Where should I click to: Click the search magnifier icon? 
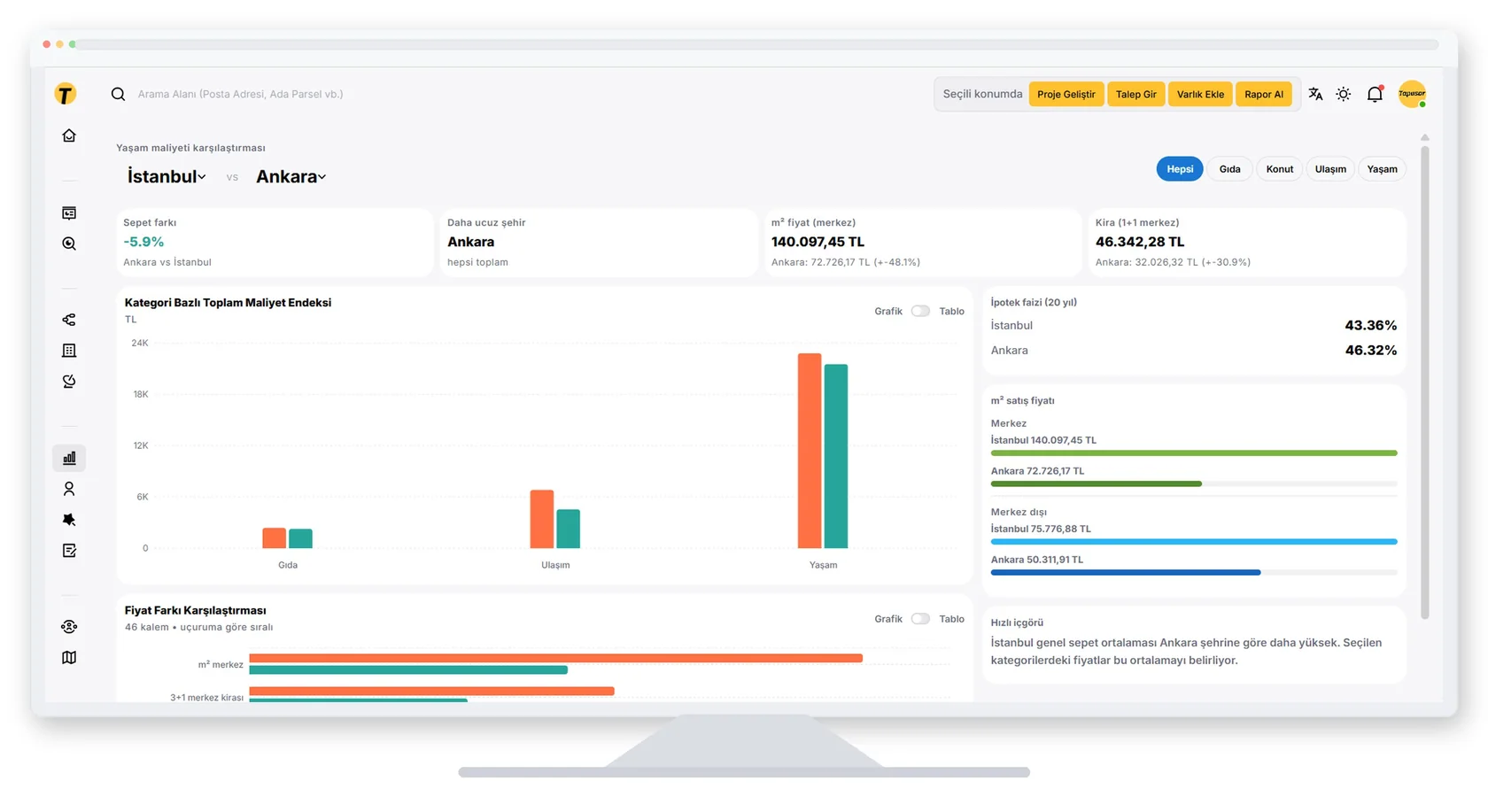pyautogui.click(x=118, y=94)
